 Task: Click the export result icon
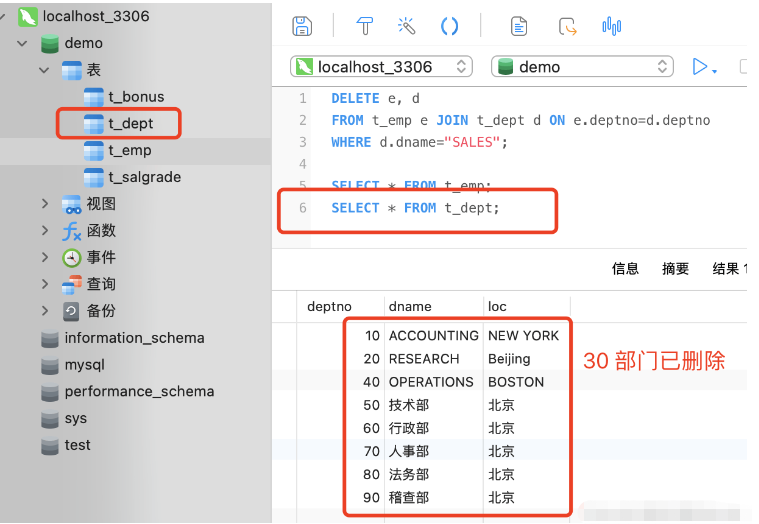click(x=567, y=26)
